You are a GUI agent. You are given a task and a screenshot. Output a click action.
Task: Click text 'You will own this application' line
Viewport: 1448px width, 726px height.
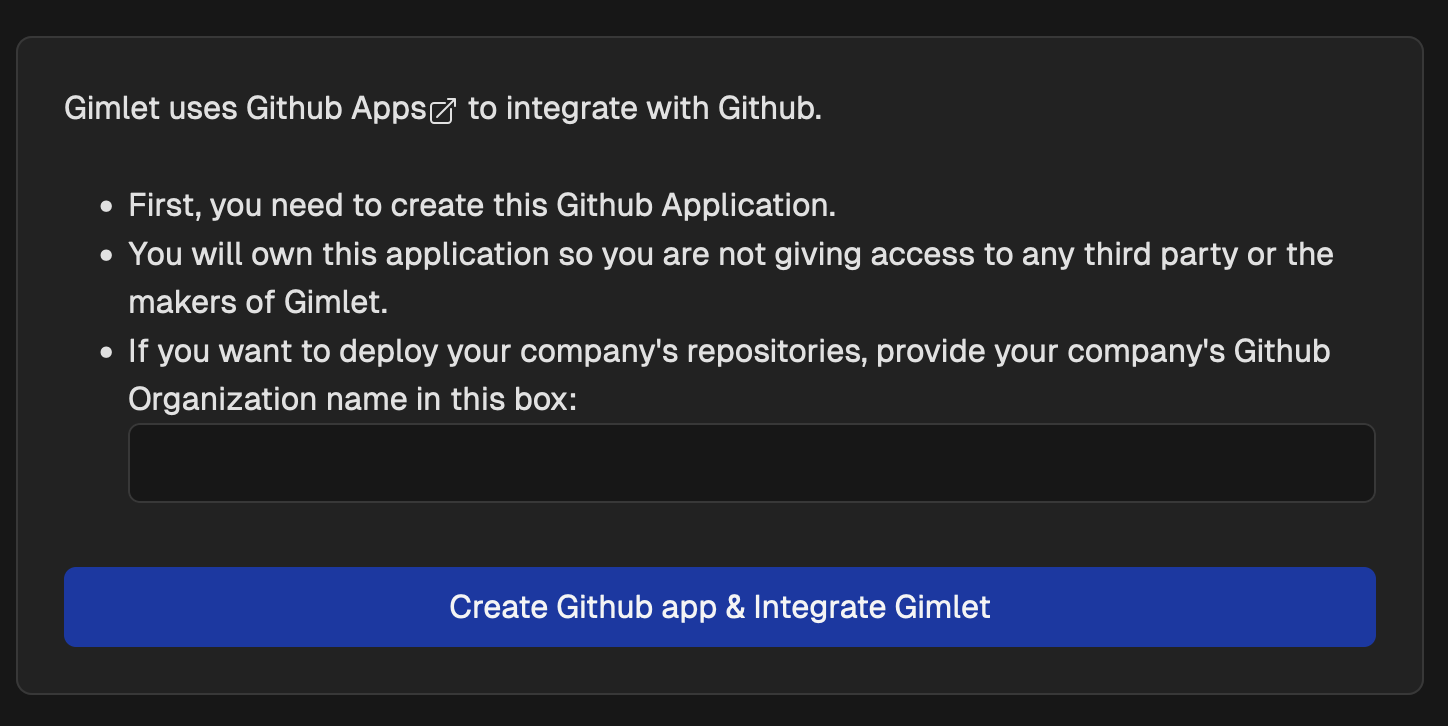coord(731,254)
